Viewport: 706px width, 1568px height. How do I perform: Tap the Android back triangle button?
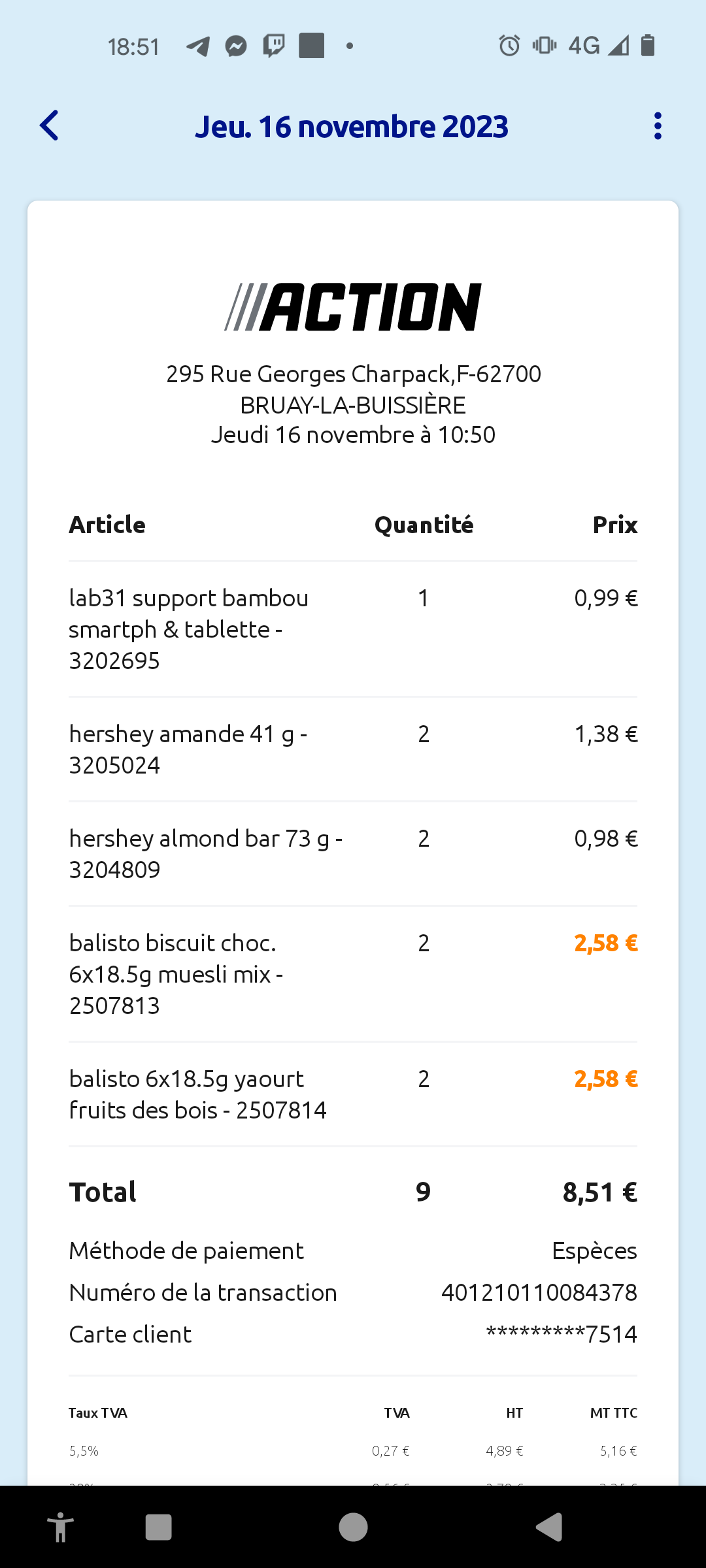click(548, 1527)
